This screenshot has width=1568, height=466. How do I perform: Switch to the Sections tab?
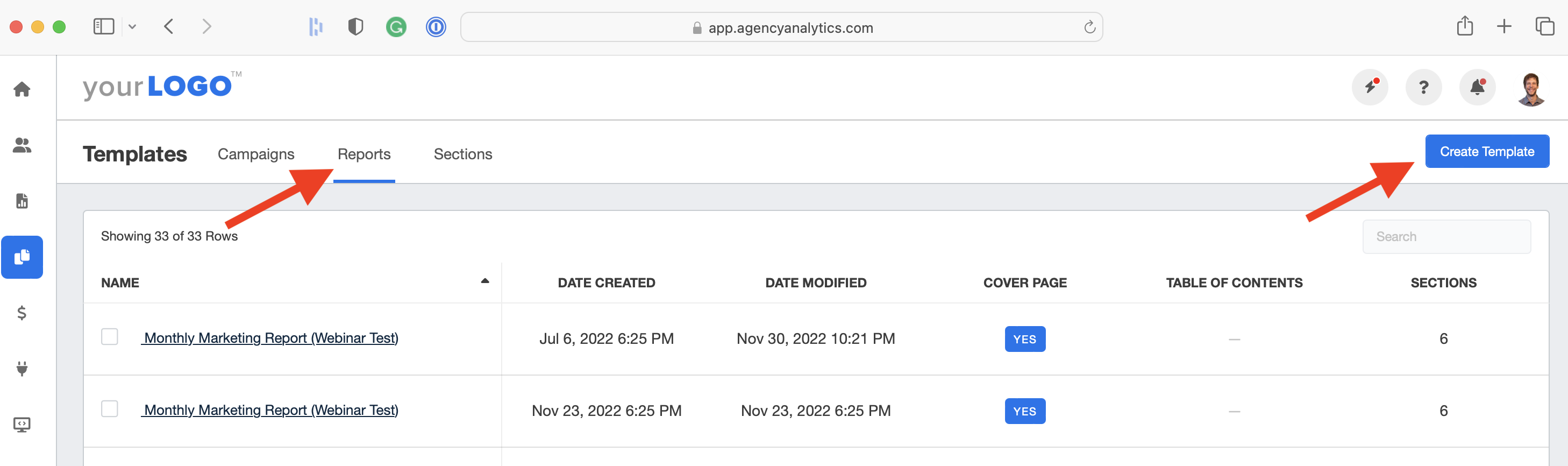[462, 154]
